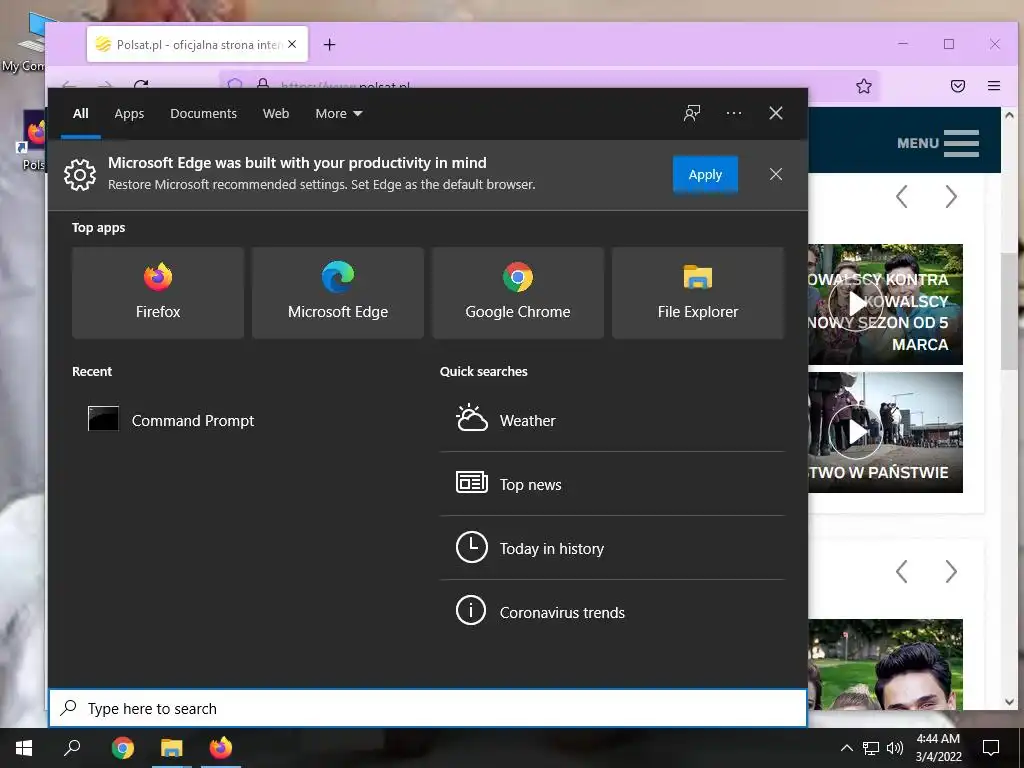Click the taskbar clock showing 4:44 AM

(x=938, y=748)
